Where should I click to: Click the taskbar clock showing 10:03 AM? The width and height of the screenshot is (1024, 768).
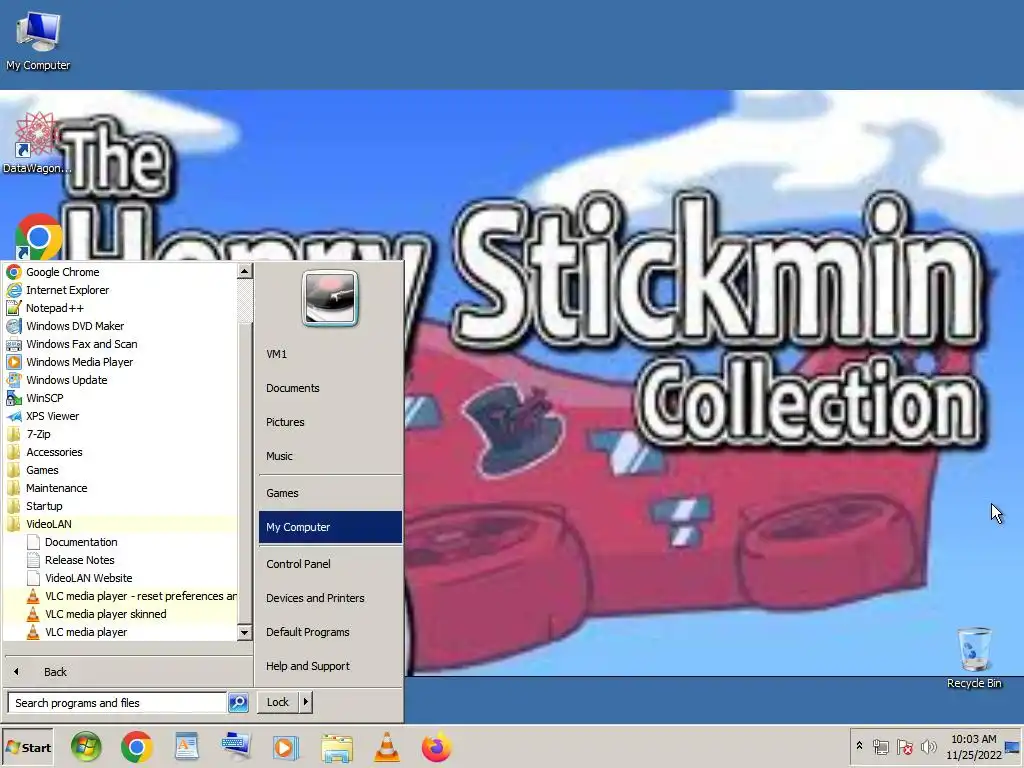coord(974,747)
